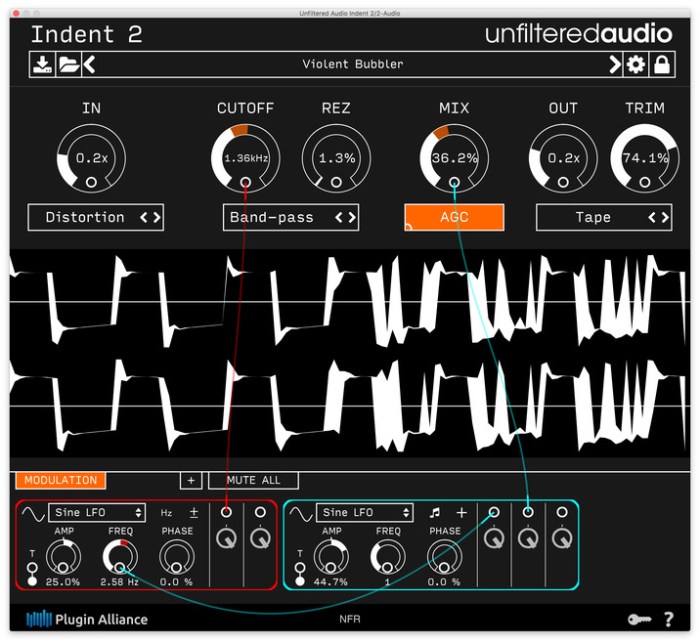Click the MIX knob showing 36.2%
This screenshot has height=643, width=700.
[x=454, y=158]
